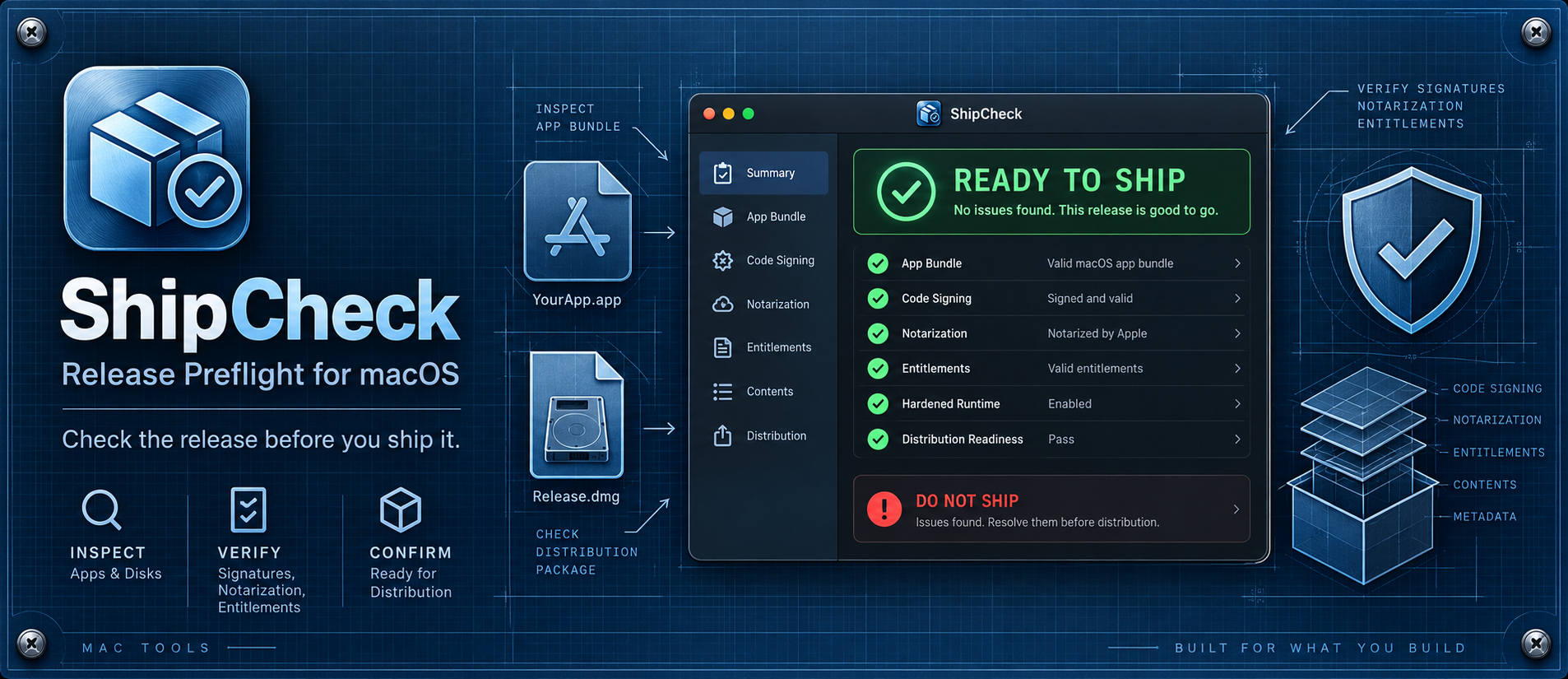This screenshot has height=679, width=1568.
Task: Click the green check beside Notarization row
Action: click(x=878, y=333)
